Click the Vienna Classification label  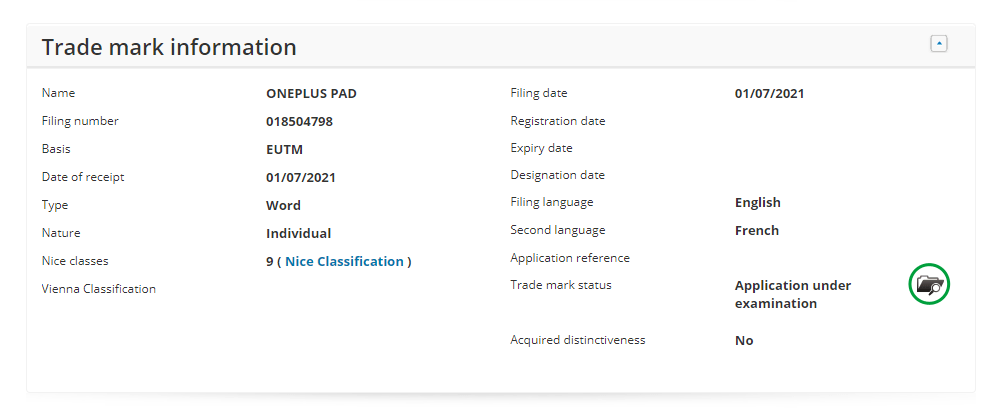click(x=99, y=289)
